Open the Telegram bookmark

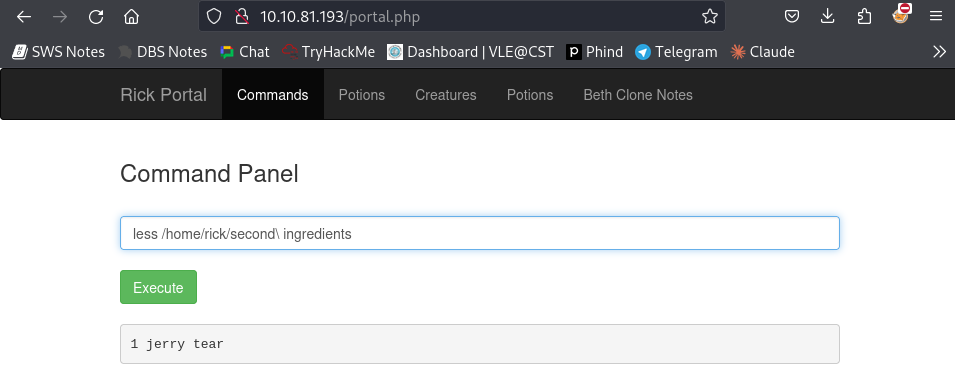tap(676, 52)
